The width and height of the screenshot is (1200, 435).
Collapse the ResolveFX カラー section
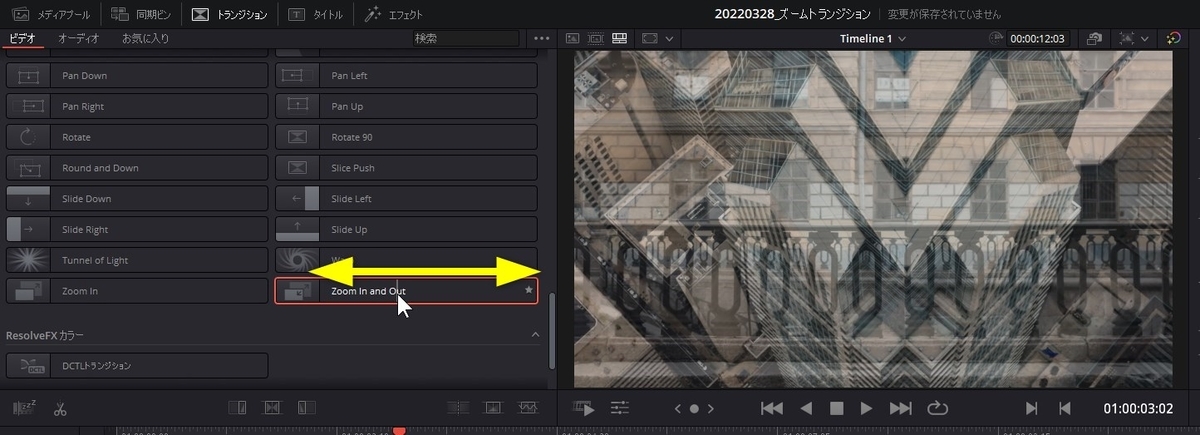(x=536, y=336)
